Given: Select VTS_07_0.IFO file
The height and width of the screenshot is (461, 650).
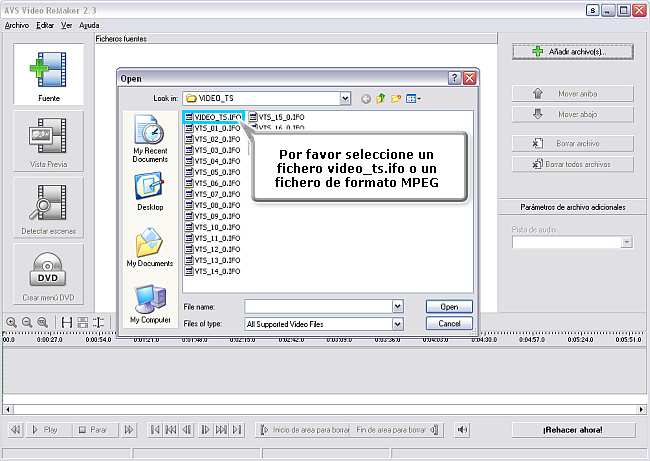Looking at the screenshot, I should [213, 194].
